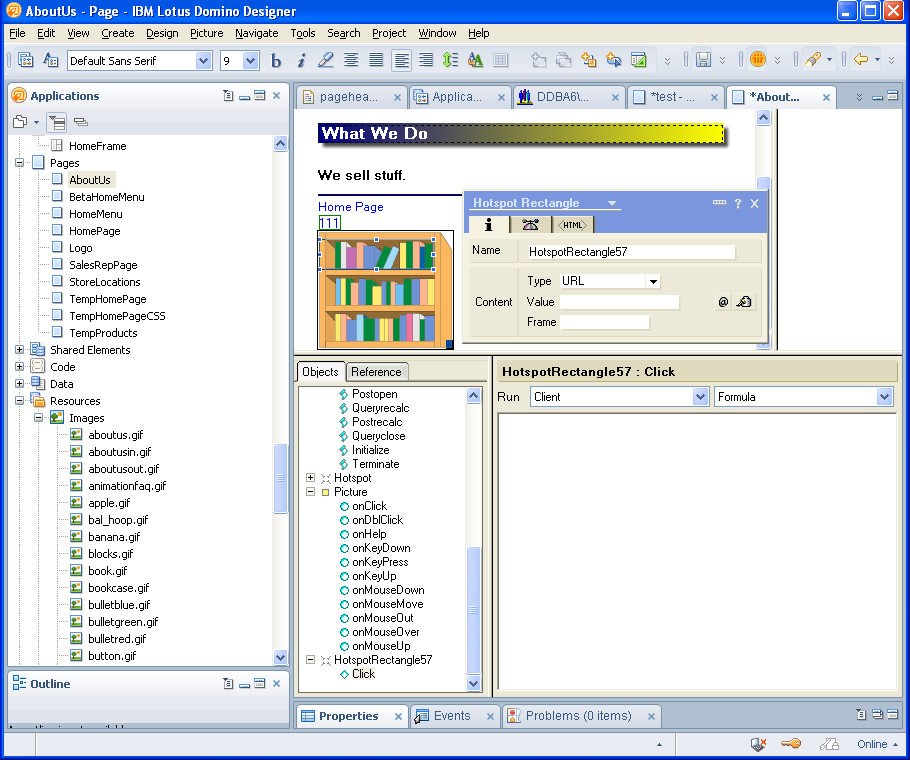
Task: Open the font name dropdown
Action: [204, 61]
